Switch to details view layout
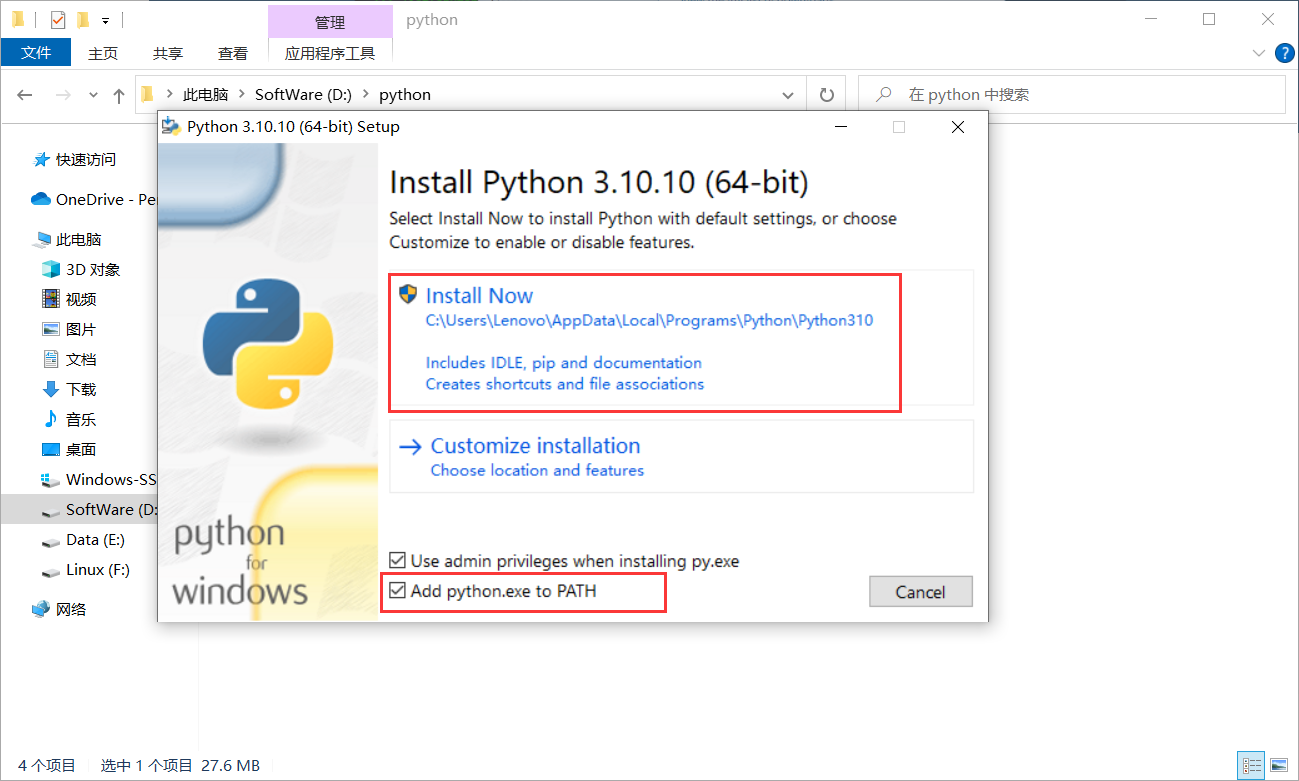Screen dimensions: 1299x781 pos(1251,766)
